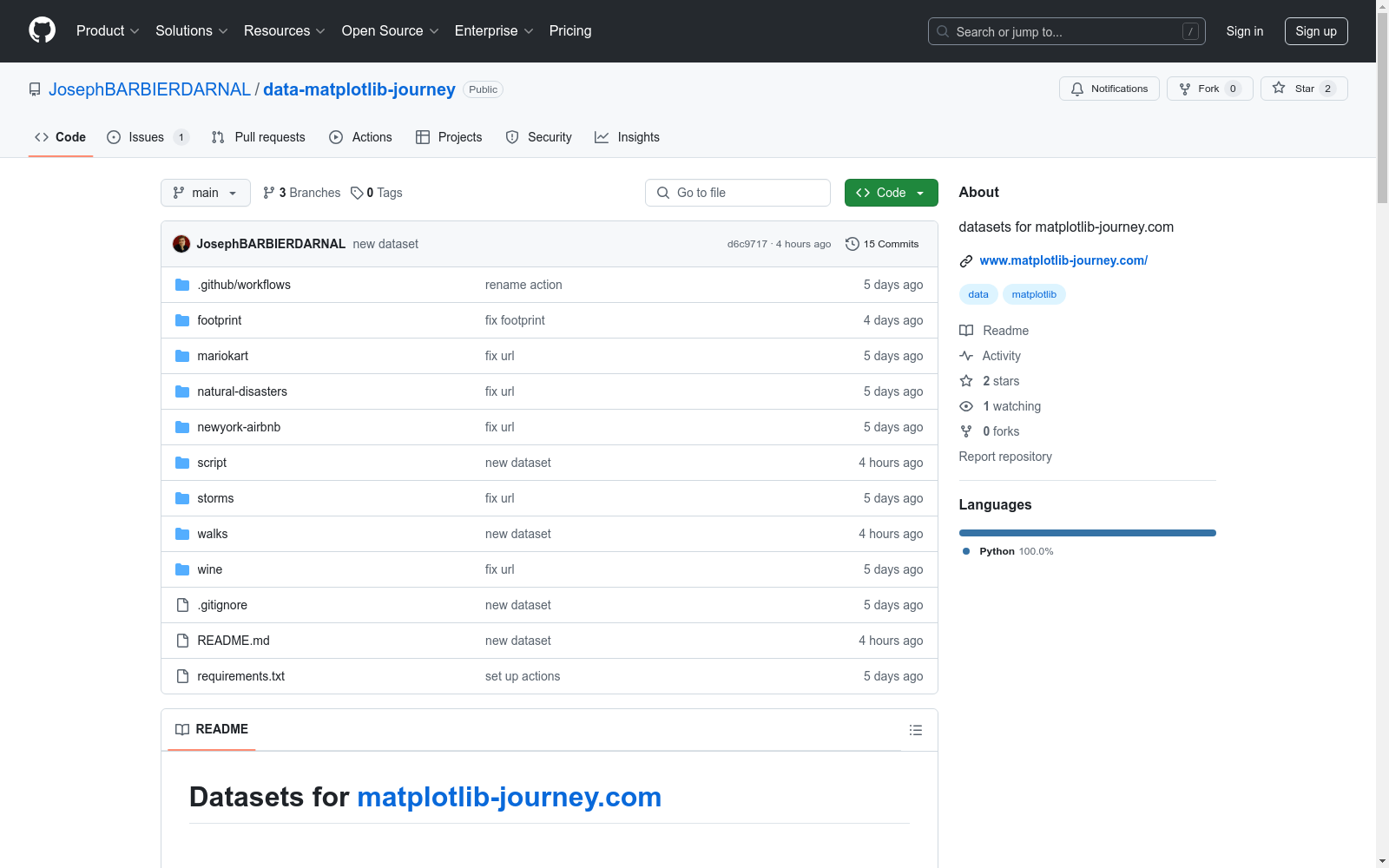Image resolution: width=1389 pixels, height=868 pixels.
Task: Open the green Code dropdown button
Action: [x=891, y=193]
